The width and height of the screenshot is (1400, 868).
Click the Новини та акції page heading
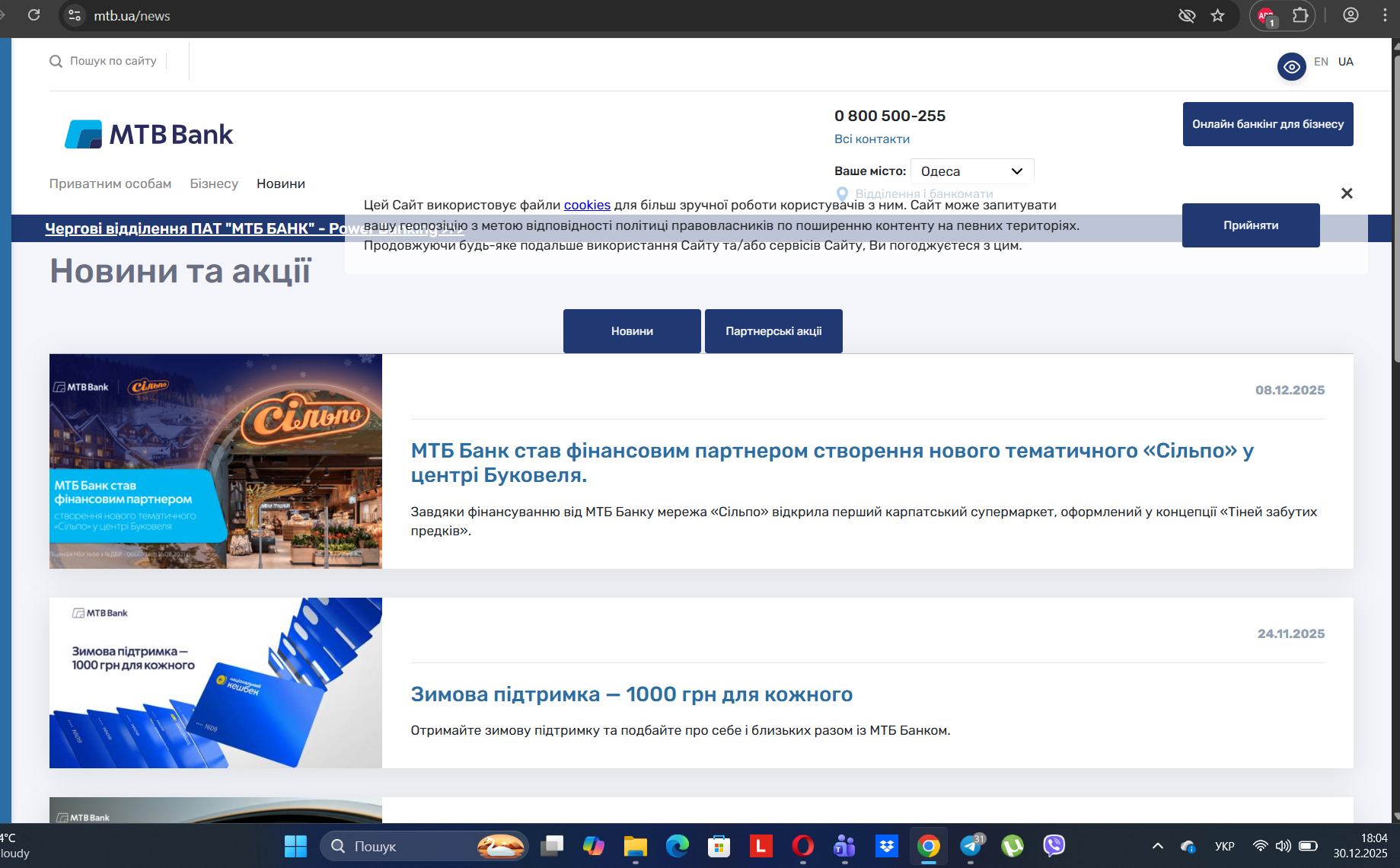(x=180, y=271)
